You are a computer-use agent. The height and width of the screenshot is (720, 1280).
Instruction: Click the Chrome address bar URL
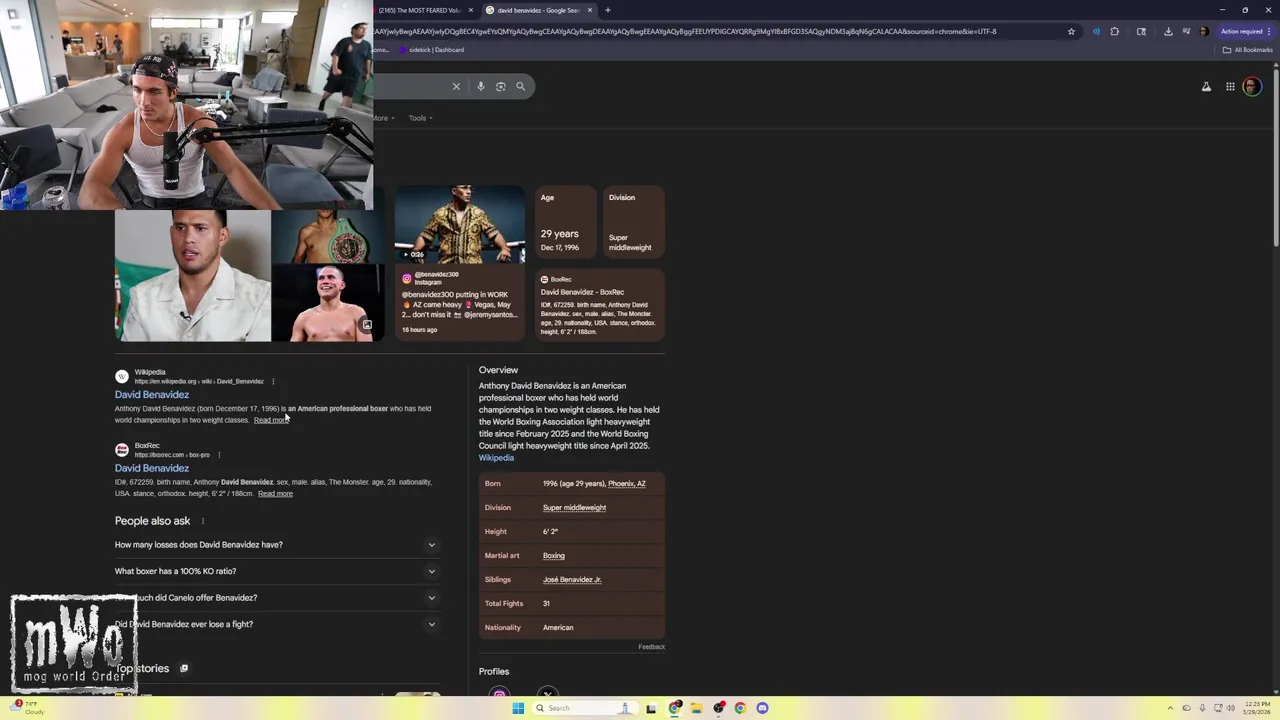tap(685, 31)
